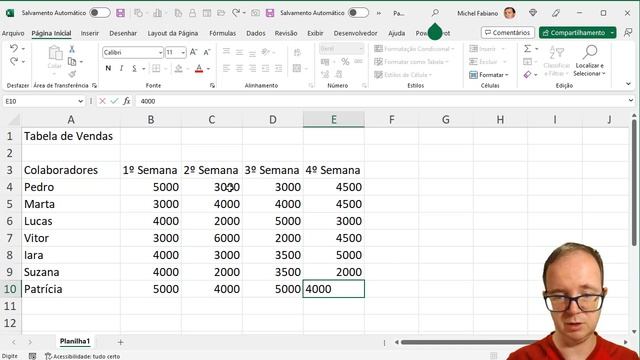This screenshot has height=360, width=640.
Task: Toggle the first Salvamento Automático switch
Action: coord(100,13)
